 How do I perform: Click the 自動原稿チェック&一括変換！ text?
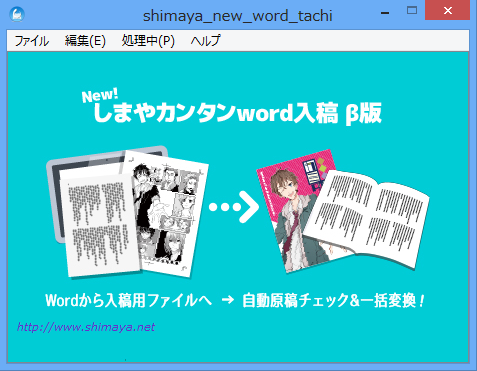pos(334,300)
